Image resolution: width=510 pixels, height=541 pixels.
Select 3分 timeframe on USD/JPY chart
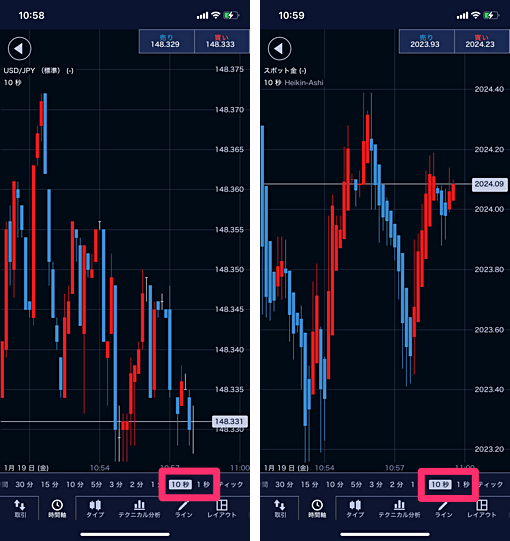click(x=116, y=484)
